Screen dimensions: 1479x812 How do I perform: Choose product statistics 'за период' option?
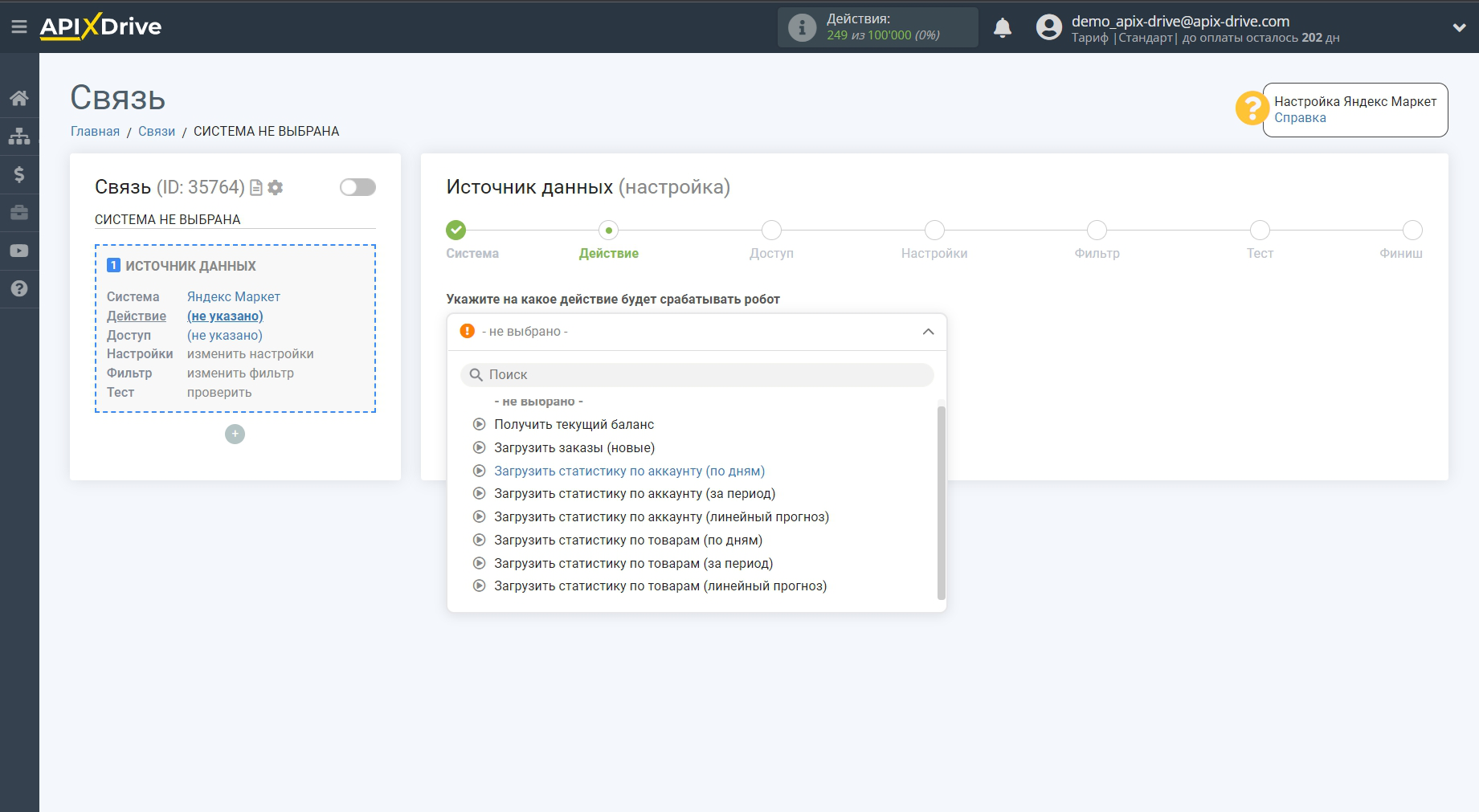[633, 563]
